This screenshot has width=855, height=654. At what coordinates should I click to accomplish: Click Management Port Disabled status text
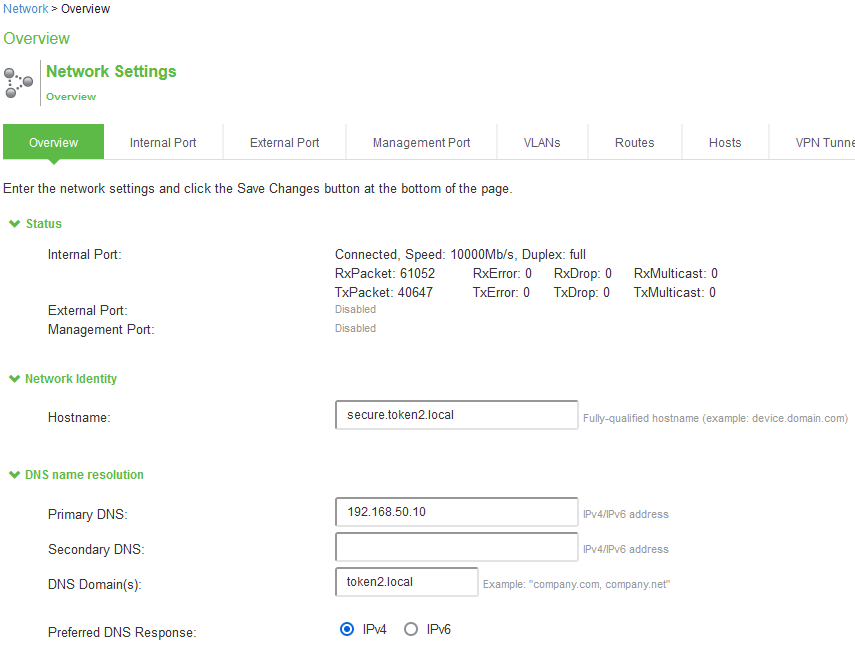click(x=355, y=328)
